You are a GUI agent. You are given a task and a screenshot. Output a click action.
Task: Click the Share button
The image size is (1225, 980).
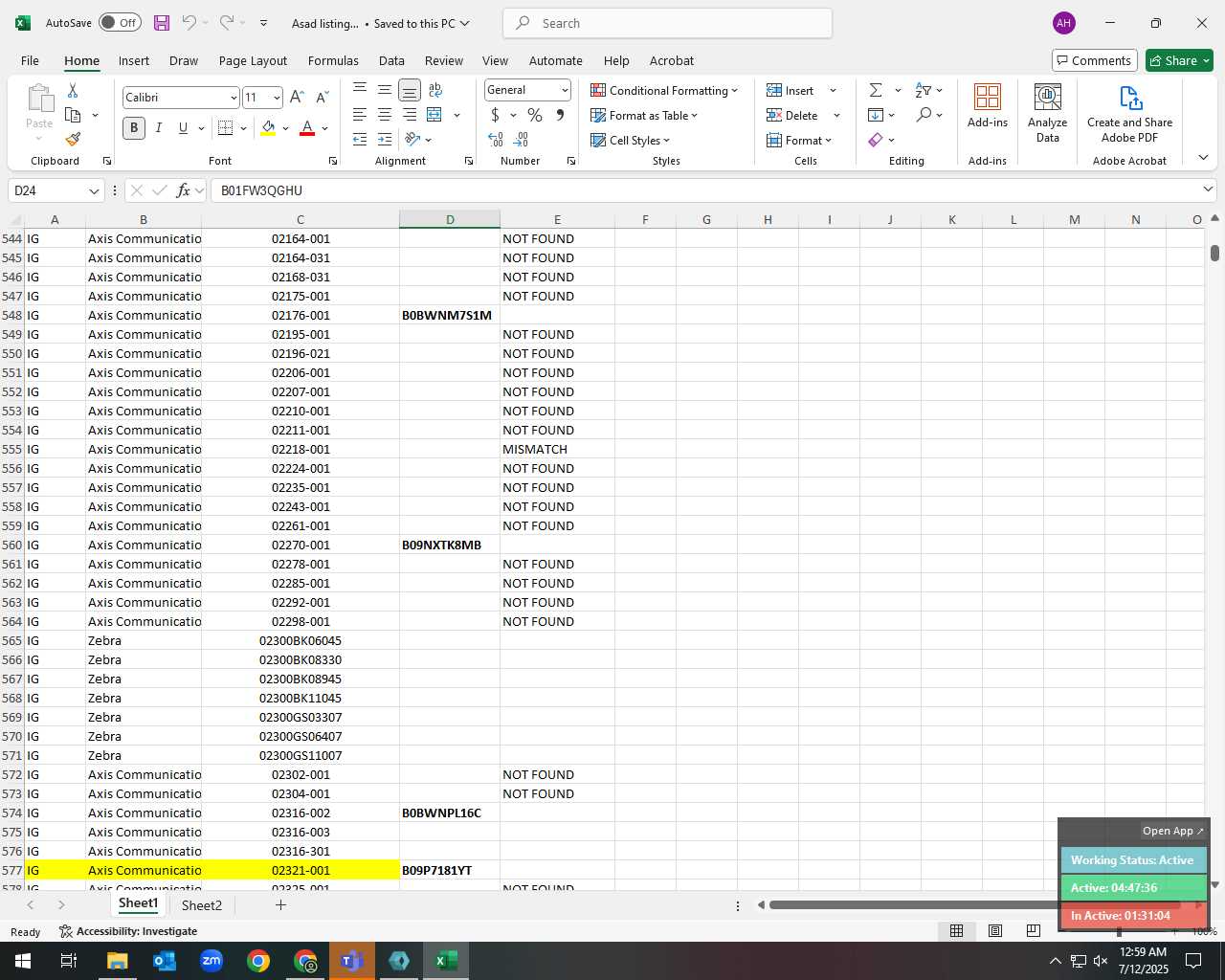1179,60
